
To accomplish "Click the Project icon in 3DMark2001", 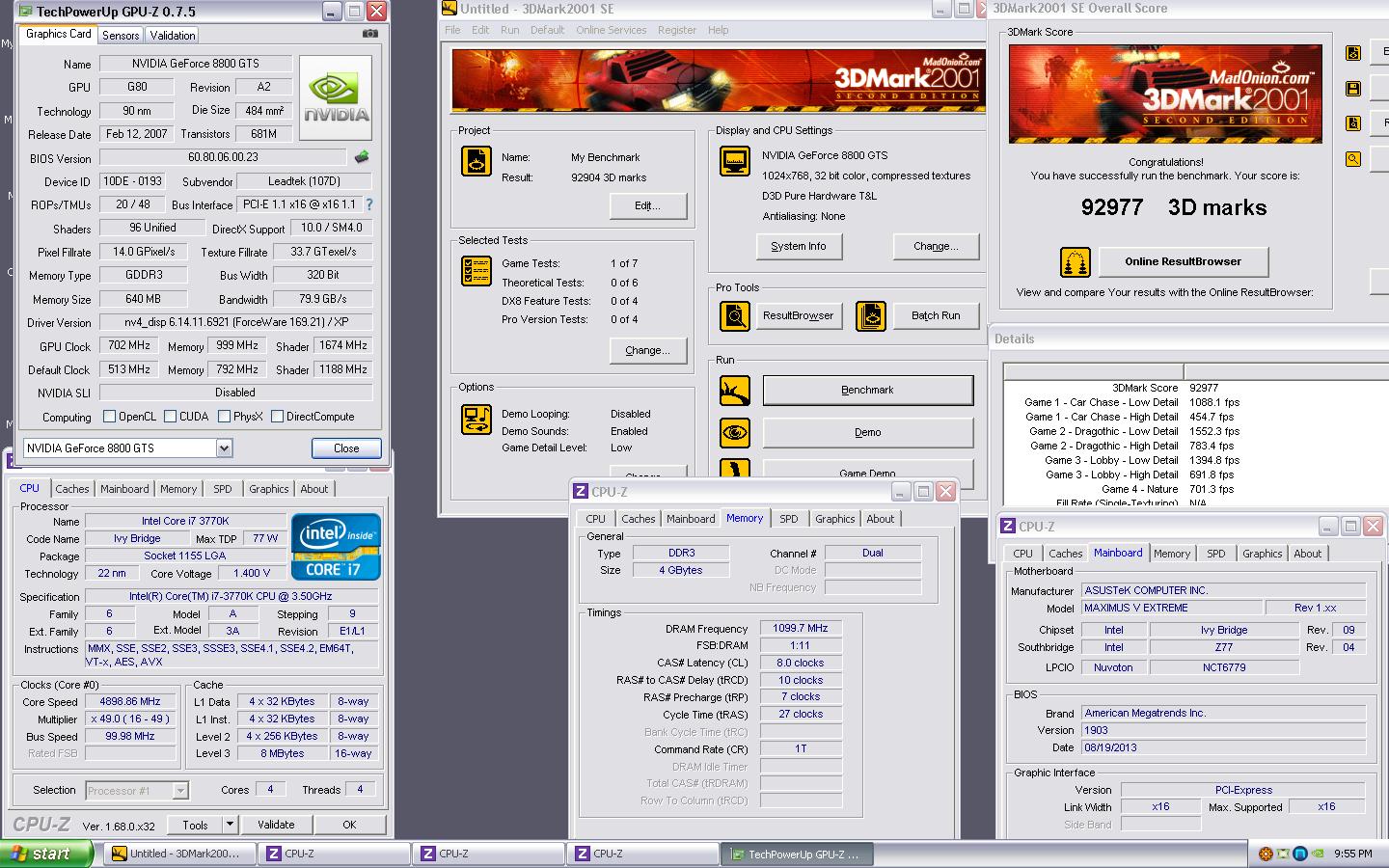I will (477, 161).
